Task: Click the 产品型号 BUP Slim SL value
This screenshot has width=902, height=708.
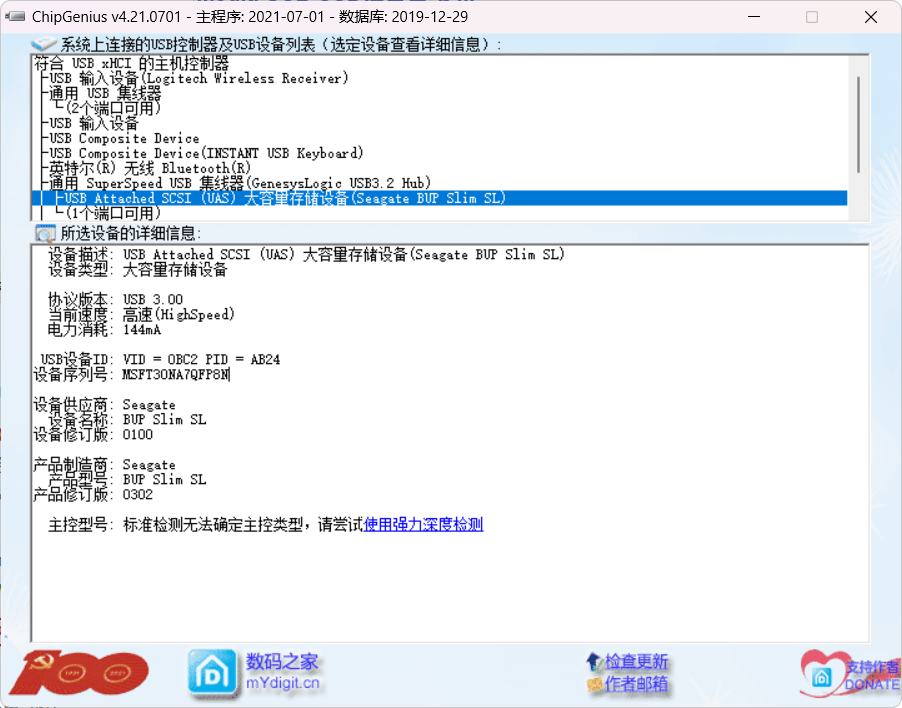Action: (x=165, y=480)
